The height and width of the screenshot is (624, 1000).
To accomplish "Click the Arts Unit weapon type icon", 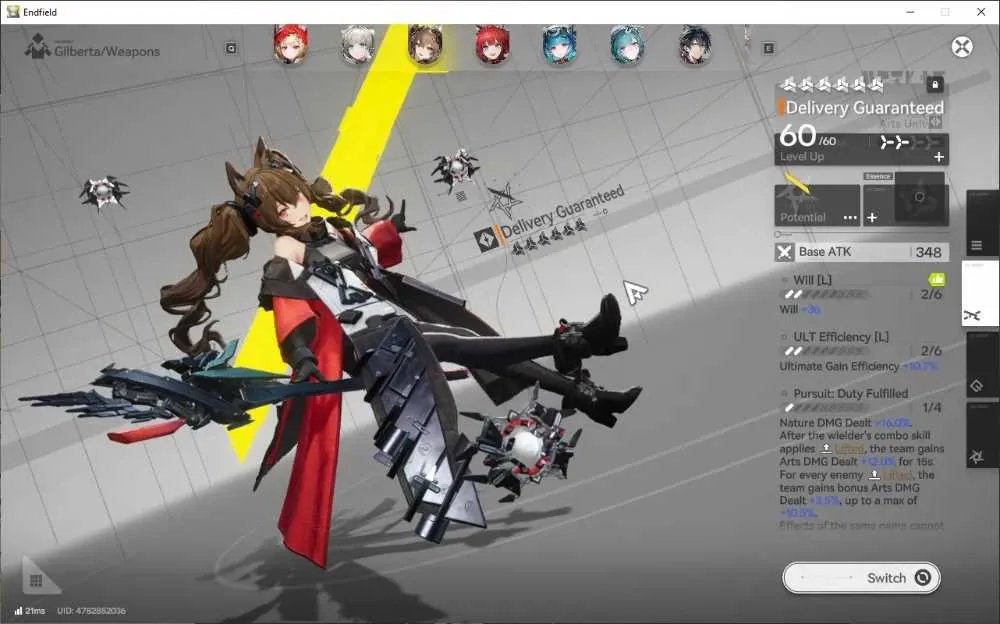I will pyautogui.click(x=936, y=122).
